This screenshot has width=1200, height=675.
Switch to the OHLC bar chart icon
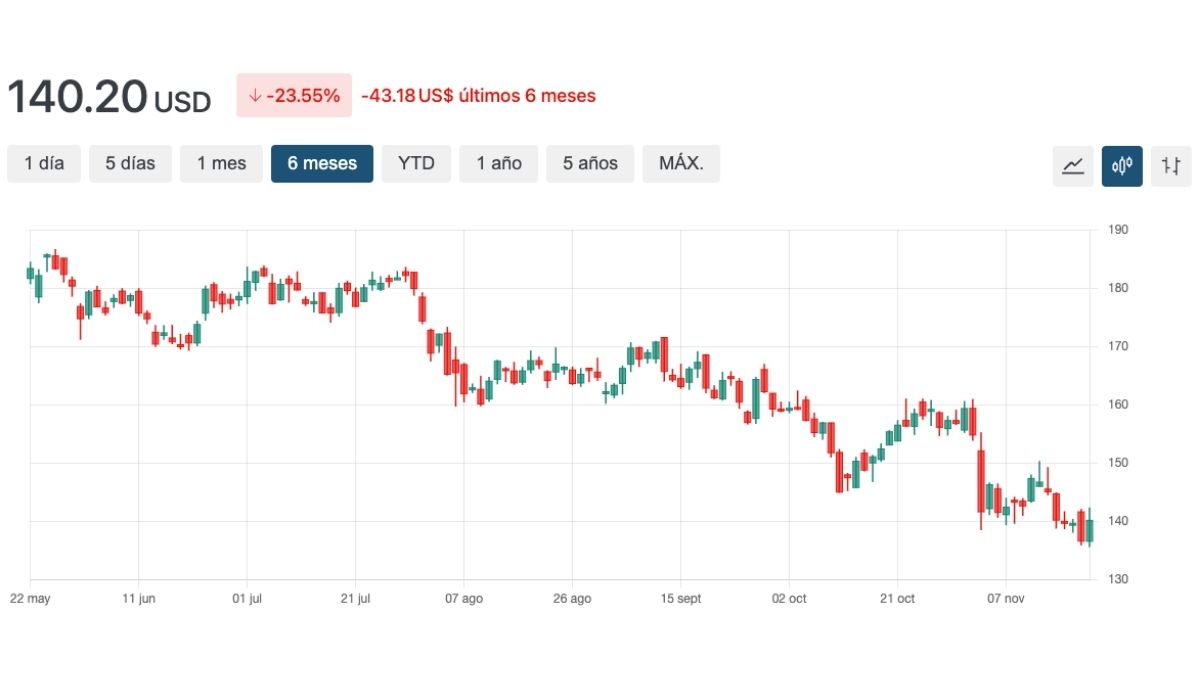pyautogui.click(x=1171, y=166)
